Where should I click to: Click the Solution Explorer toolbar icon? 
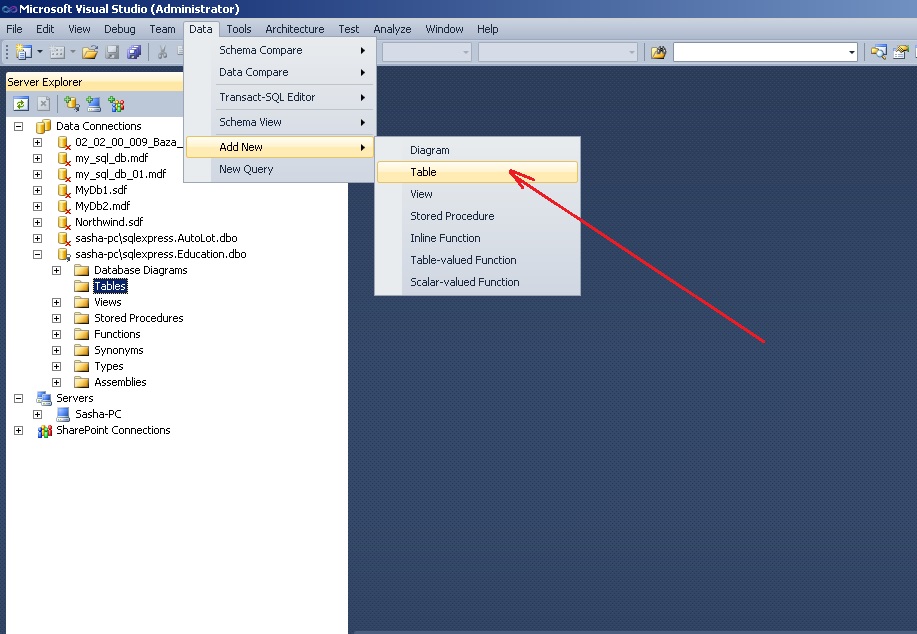pos(878,53)
